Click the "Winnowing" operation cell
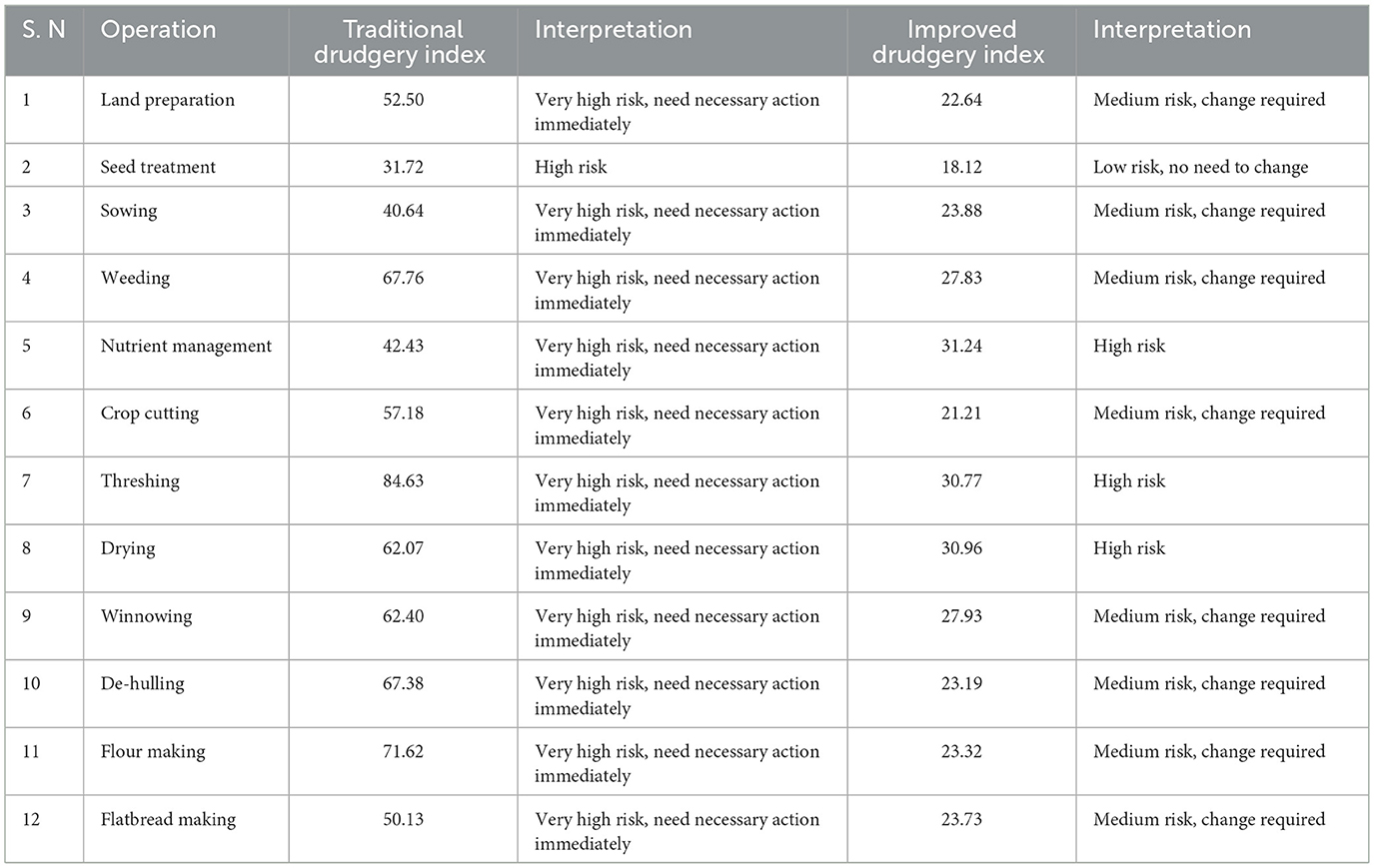This screenshot has height=868, width=1374. pyautogui.click(x=146, y=616)
